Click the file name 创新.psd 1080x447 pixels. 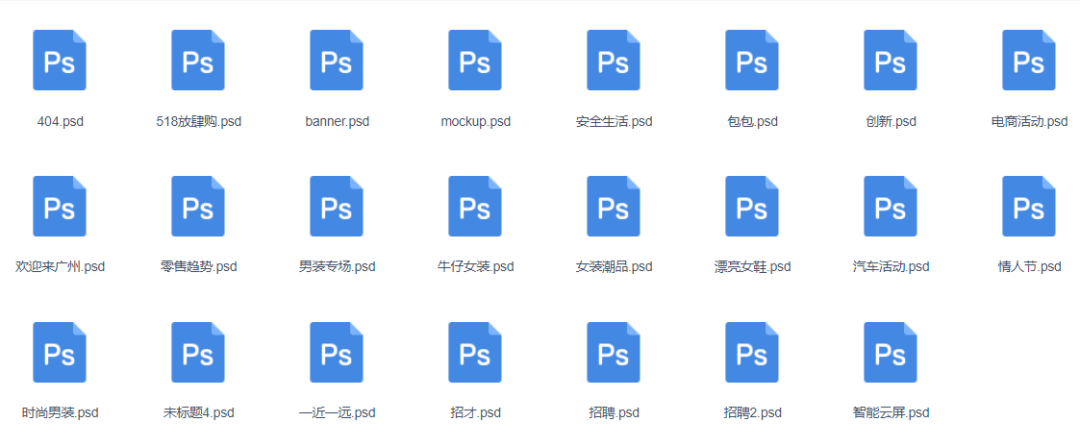891,122
